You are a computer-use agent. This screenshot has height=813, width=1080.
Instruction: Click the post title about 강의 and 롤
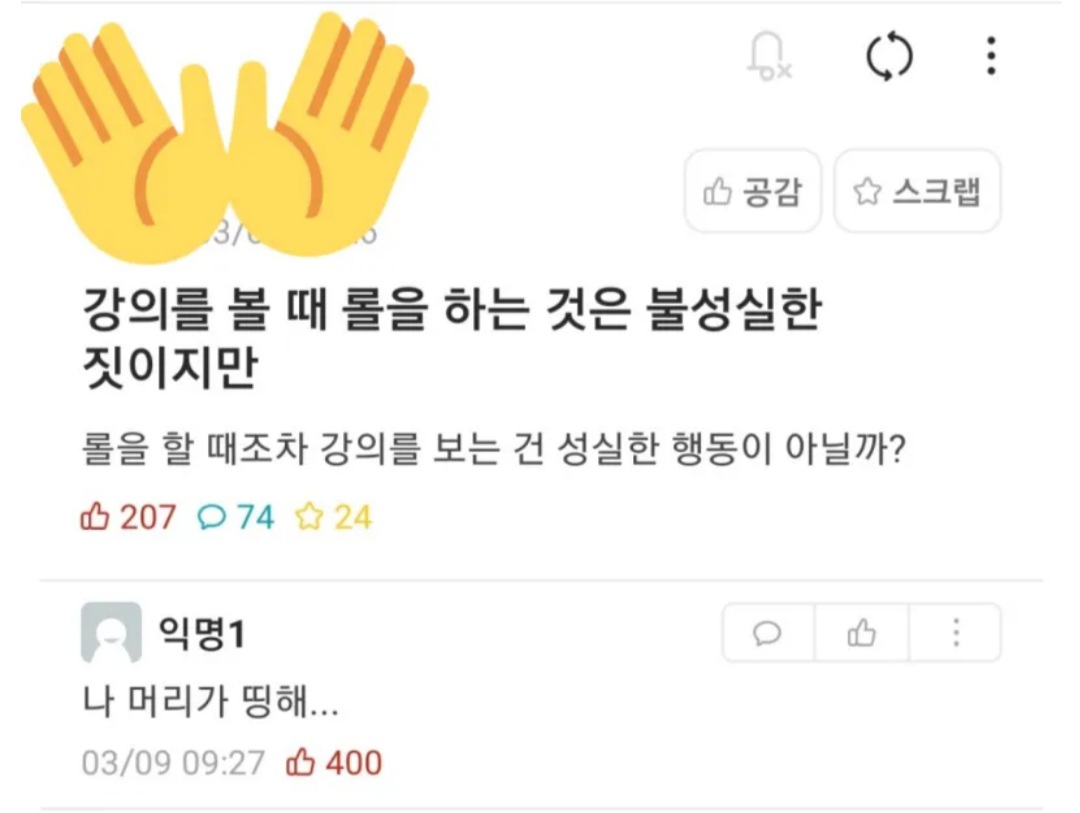point(452,338)
